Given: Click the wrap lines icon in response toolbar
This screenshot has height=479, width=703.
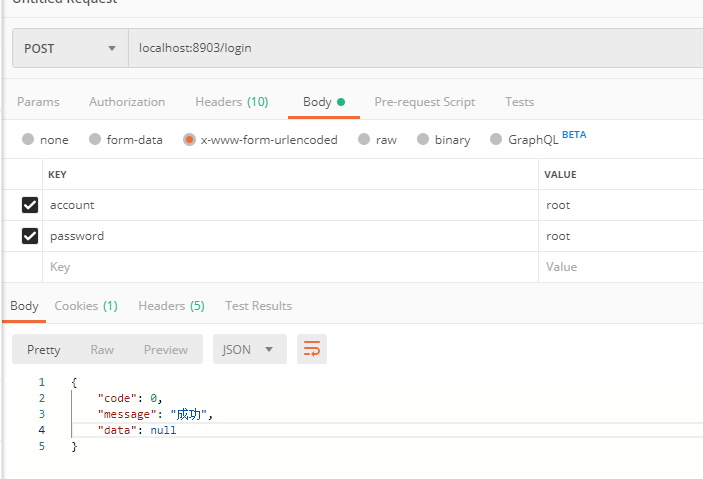Looking at the screenshot, I should click(x=312, y=349).
